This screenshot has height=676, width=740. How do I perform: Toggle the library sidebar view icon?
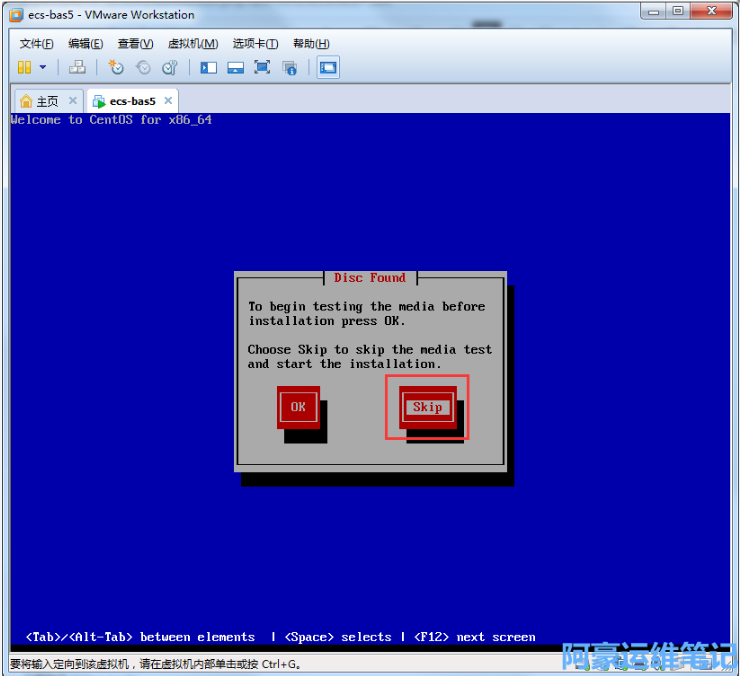pyautogui.click(x=209, y=67)
